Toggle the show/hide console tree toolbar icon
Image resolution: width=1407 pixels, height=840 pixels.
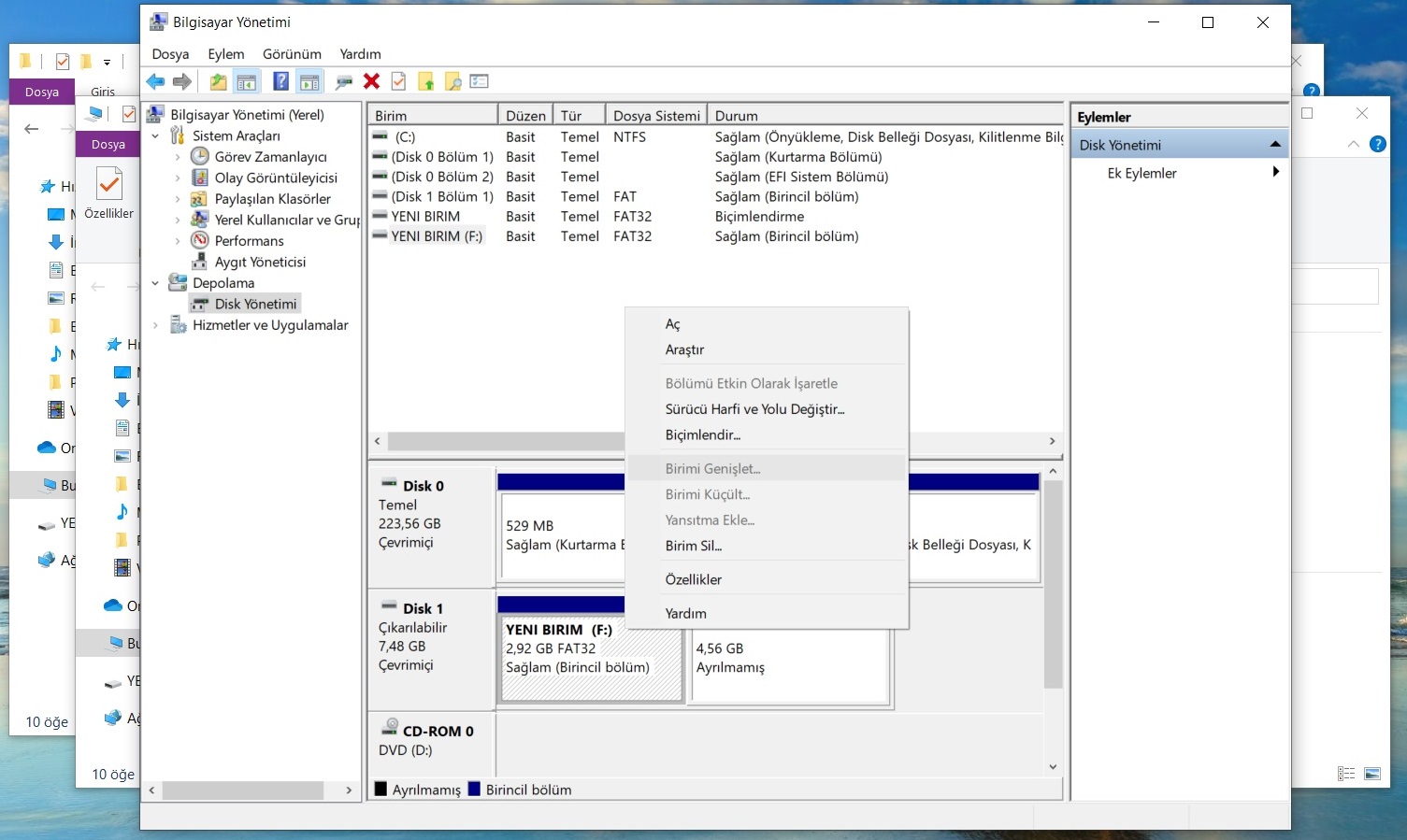(247, 82)
